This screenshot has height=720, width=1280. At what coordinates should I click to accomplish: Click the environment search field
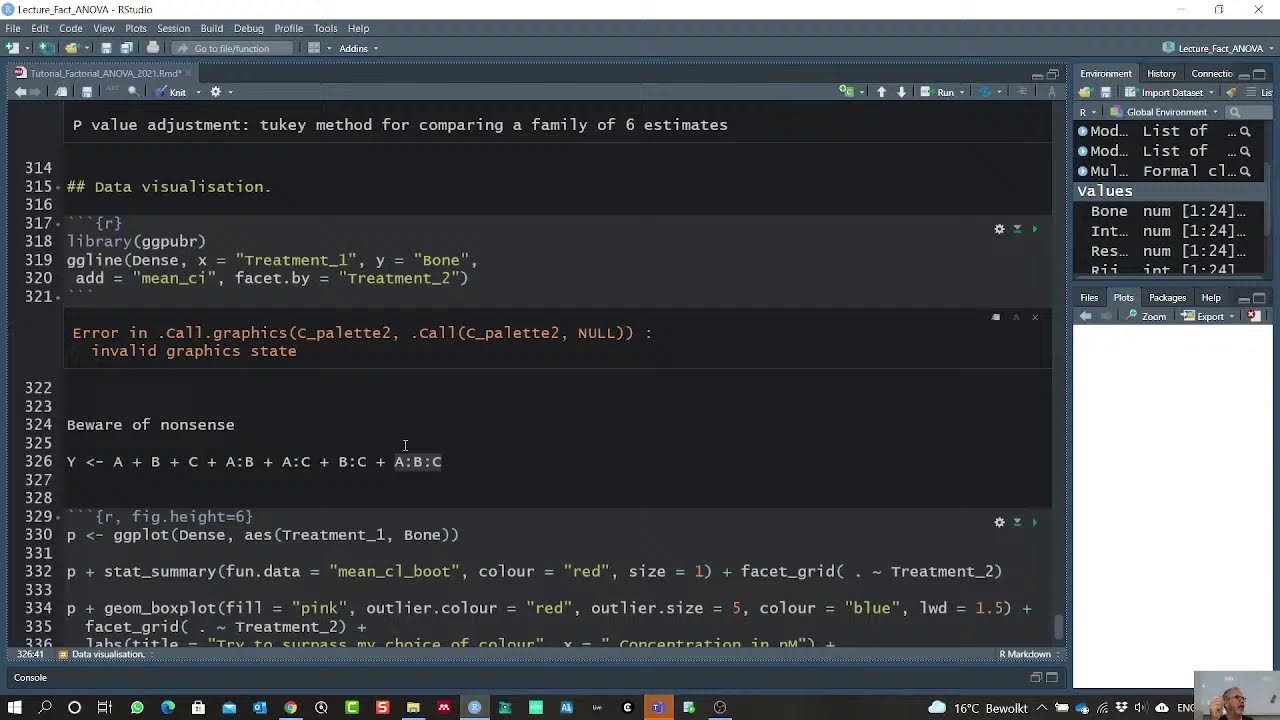coord(1248,112)
